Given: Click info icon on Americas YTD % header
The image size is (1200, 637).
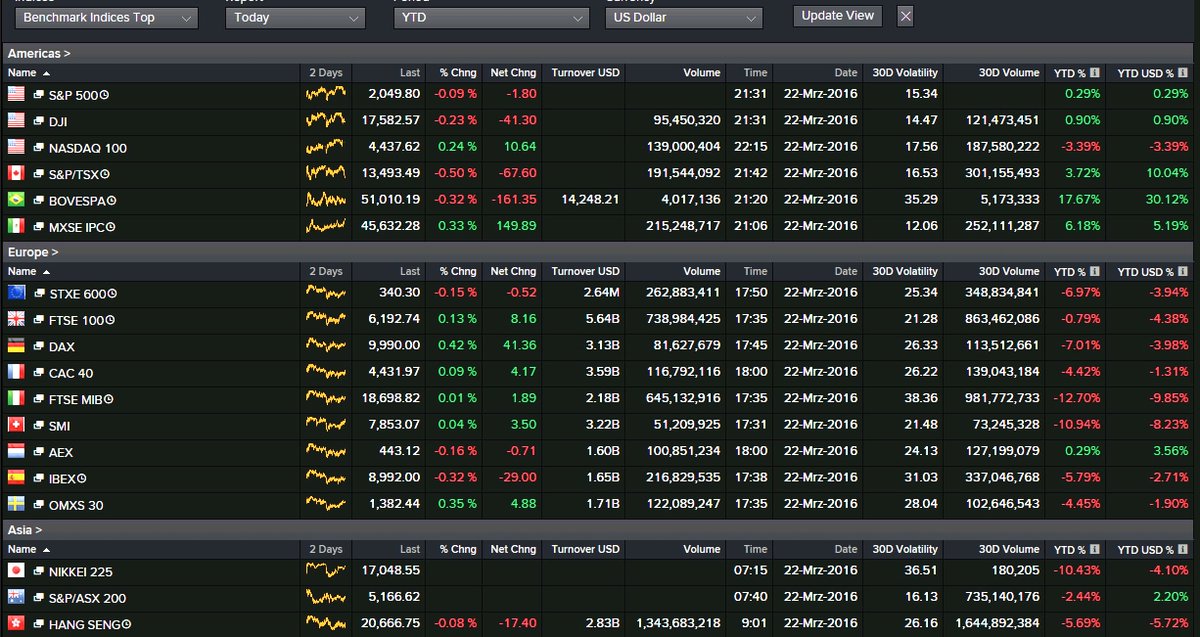Looking at the screenshot, I should (1095, 73).
